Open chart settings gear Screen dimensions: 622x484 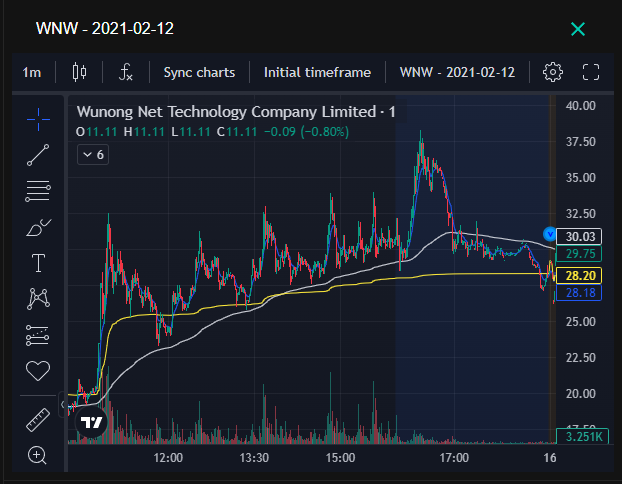(x=553, y=72)
